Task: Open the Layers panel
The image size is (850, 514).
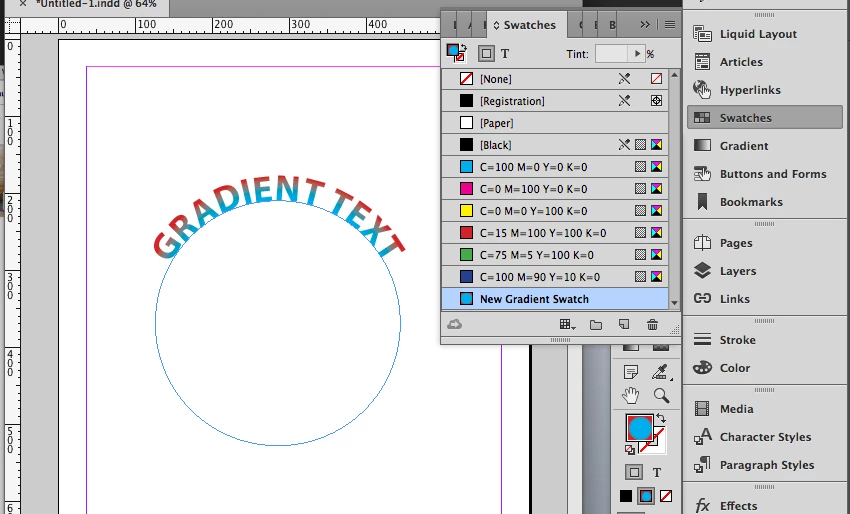Action: click(x=765, y=271)
